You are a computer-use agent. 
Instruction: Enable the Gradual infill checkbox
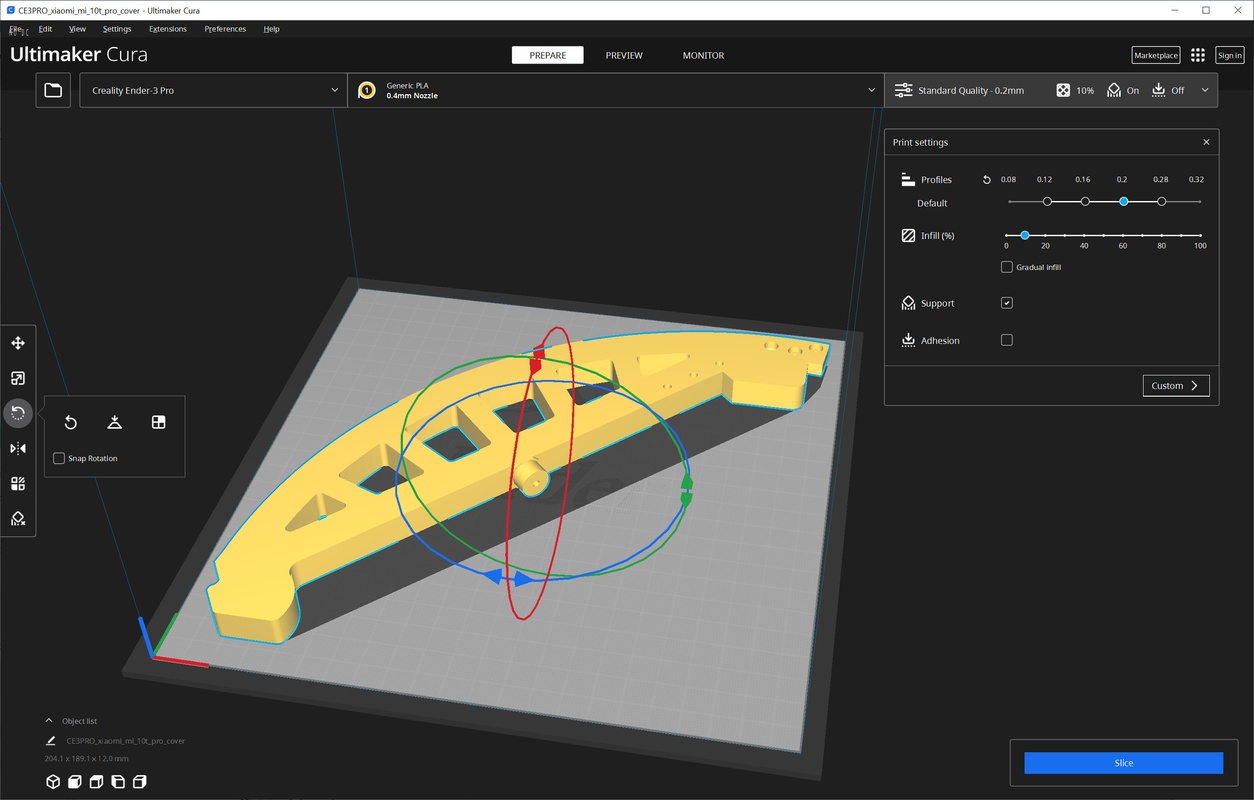pos(1007,267)
